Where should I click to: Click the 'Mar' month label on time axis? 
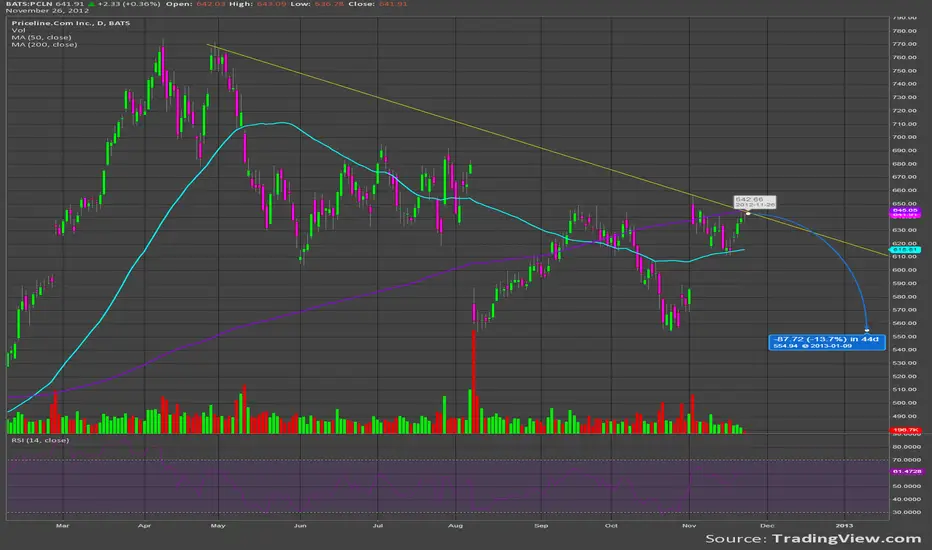[62, 526]
